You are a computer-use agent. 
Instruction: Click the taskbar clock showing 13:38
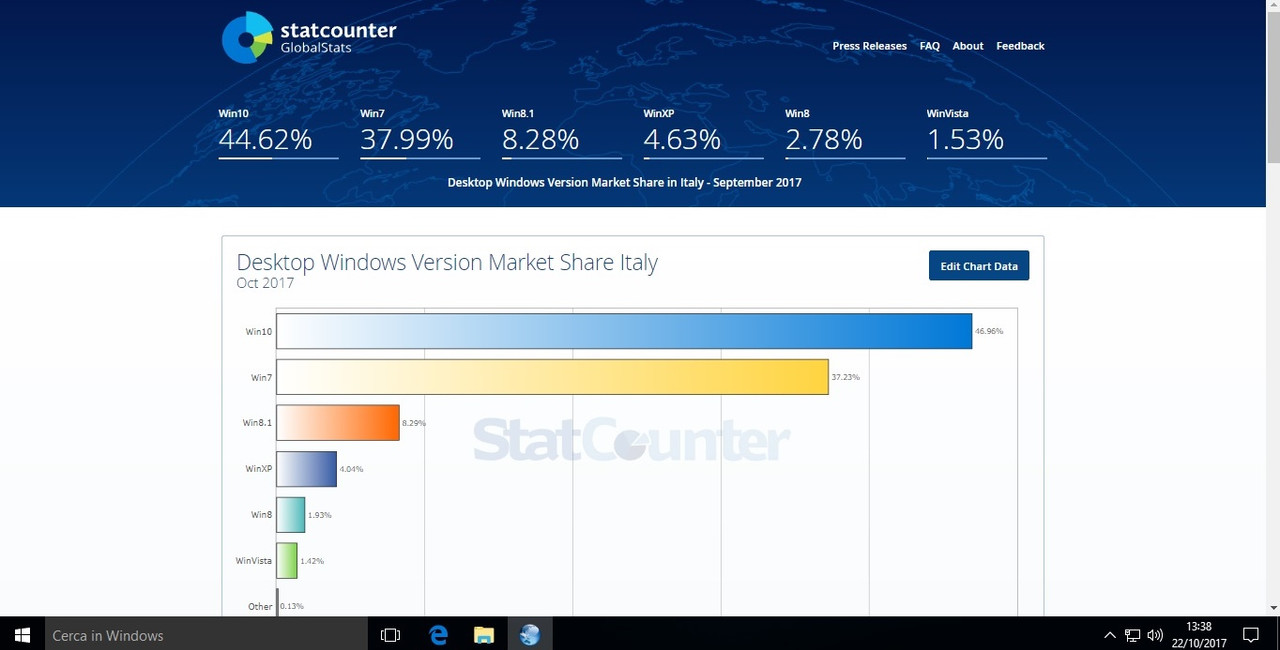1198,635
